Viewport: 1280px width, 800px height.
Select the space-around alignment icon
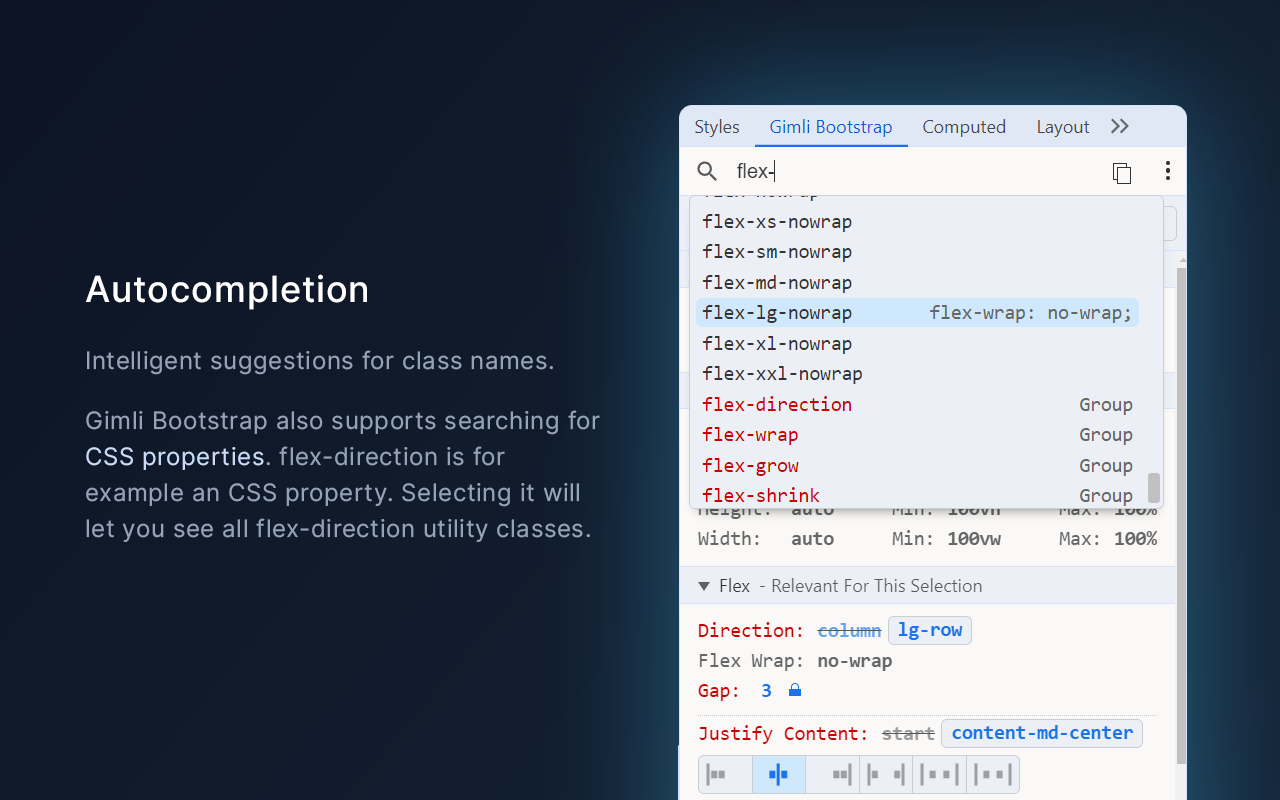(939, 774)
